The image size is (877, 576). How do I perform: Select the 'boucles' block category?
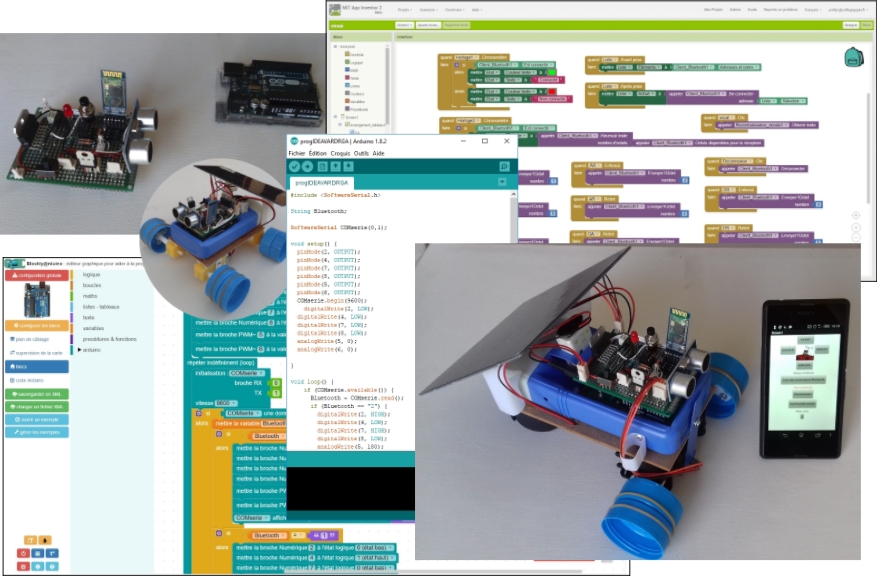pyautogui.click(x=92, y=285)
